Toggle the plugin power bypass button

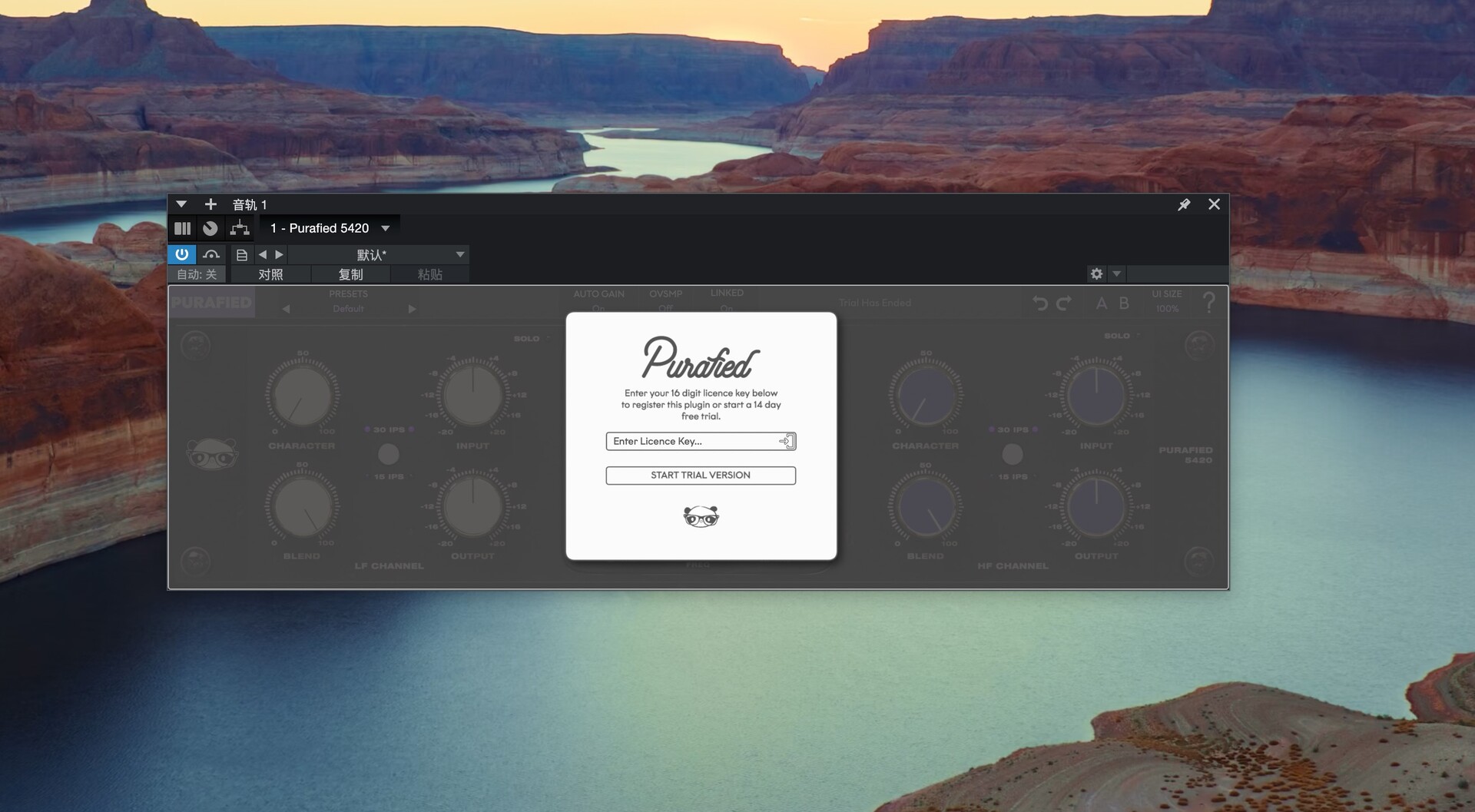[182, 254]
